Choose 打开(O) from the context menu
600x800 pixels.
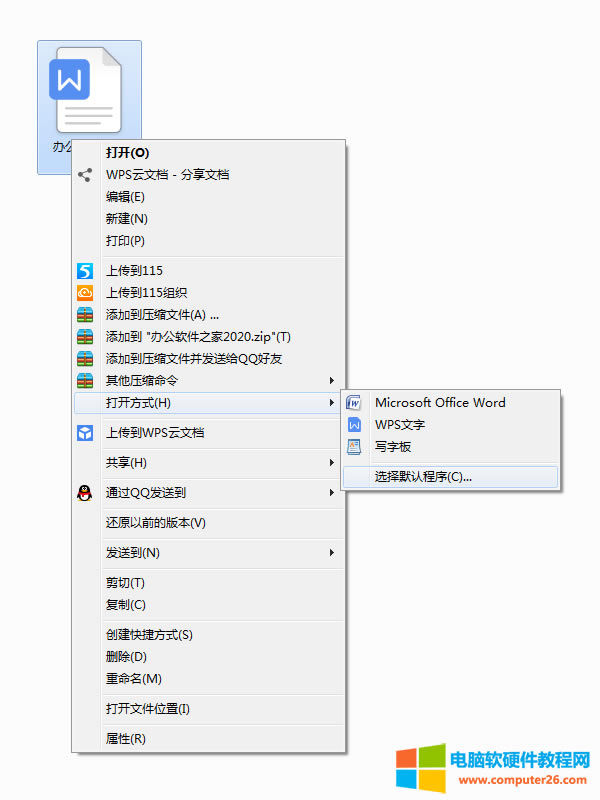click(209, 153)
